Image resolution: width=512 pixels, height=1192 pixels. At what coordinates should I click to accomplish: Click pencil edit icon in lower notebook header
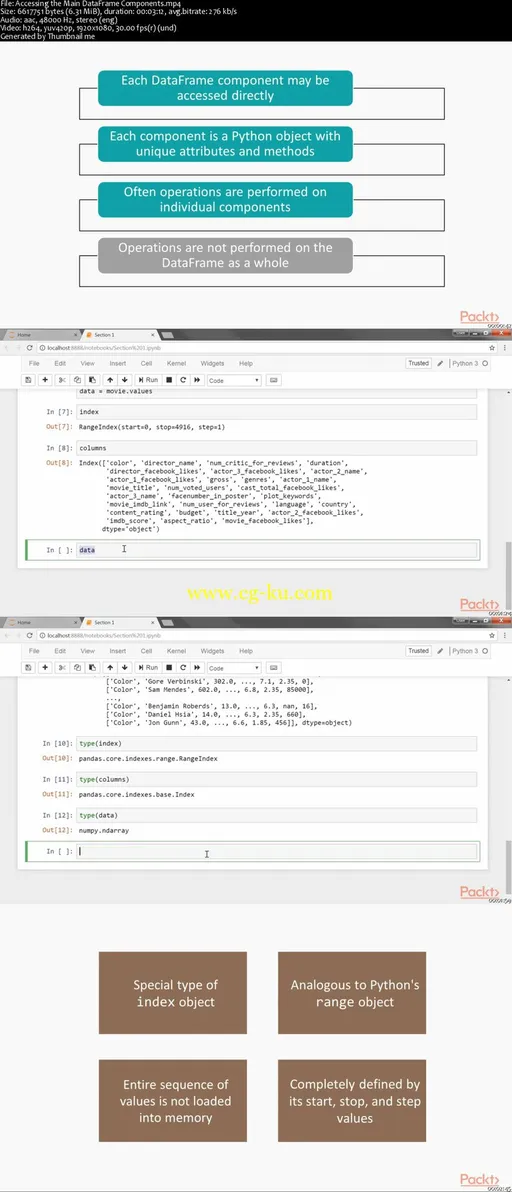(441, 651)
